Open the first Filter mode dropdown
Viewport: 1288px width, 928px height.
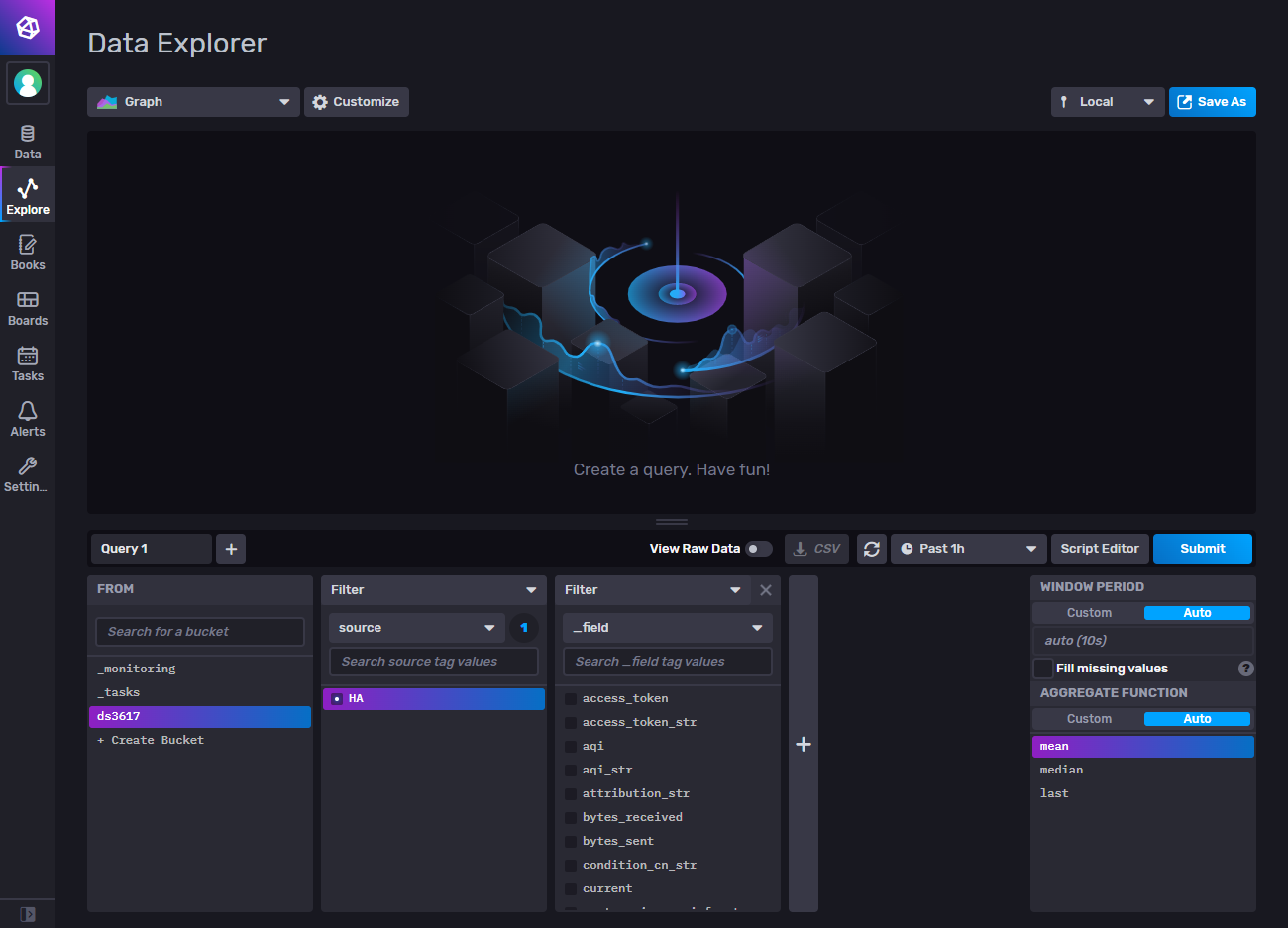coord(434,590)
